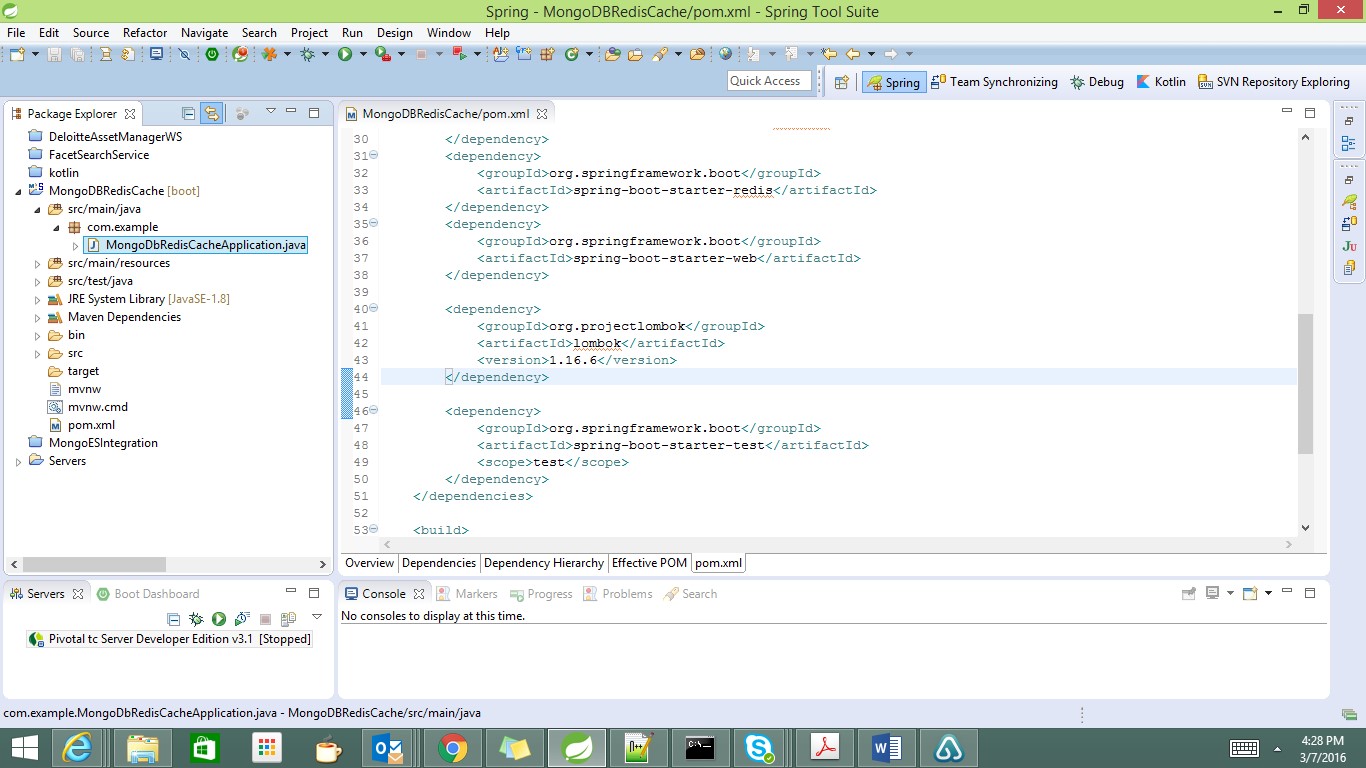Screen dimensions: 1366x768
Task: Open Google Chrome from the taskbar
Action: [452, 747]
